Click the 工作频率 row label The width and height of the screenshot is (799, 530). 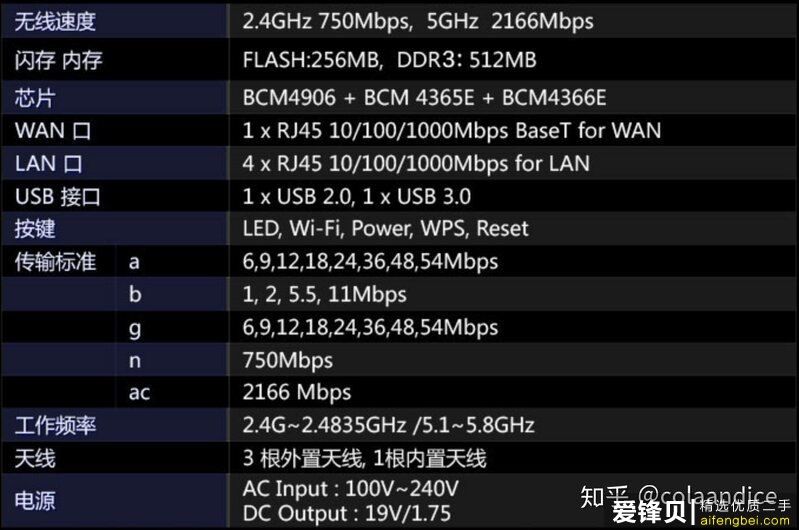point(55,426)
